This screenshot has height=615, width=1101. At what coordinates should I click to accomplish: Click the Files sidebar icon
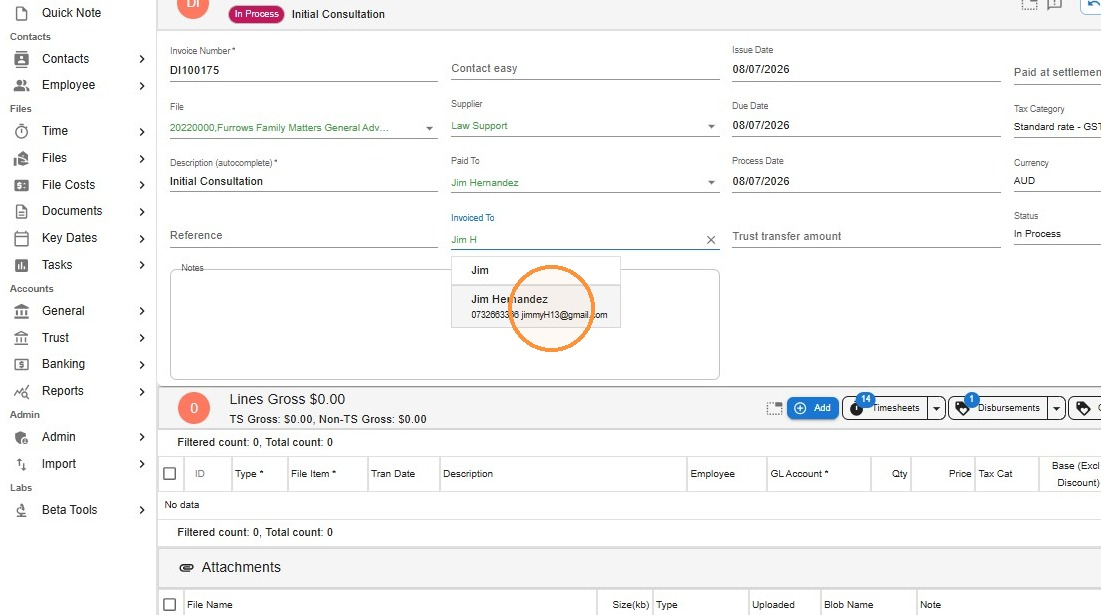click(x=22, y=158)
